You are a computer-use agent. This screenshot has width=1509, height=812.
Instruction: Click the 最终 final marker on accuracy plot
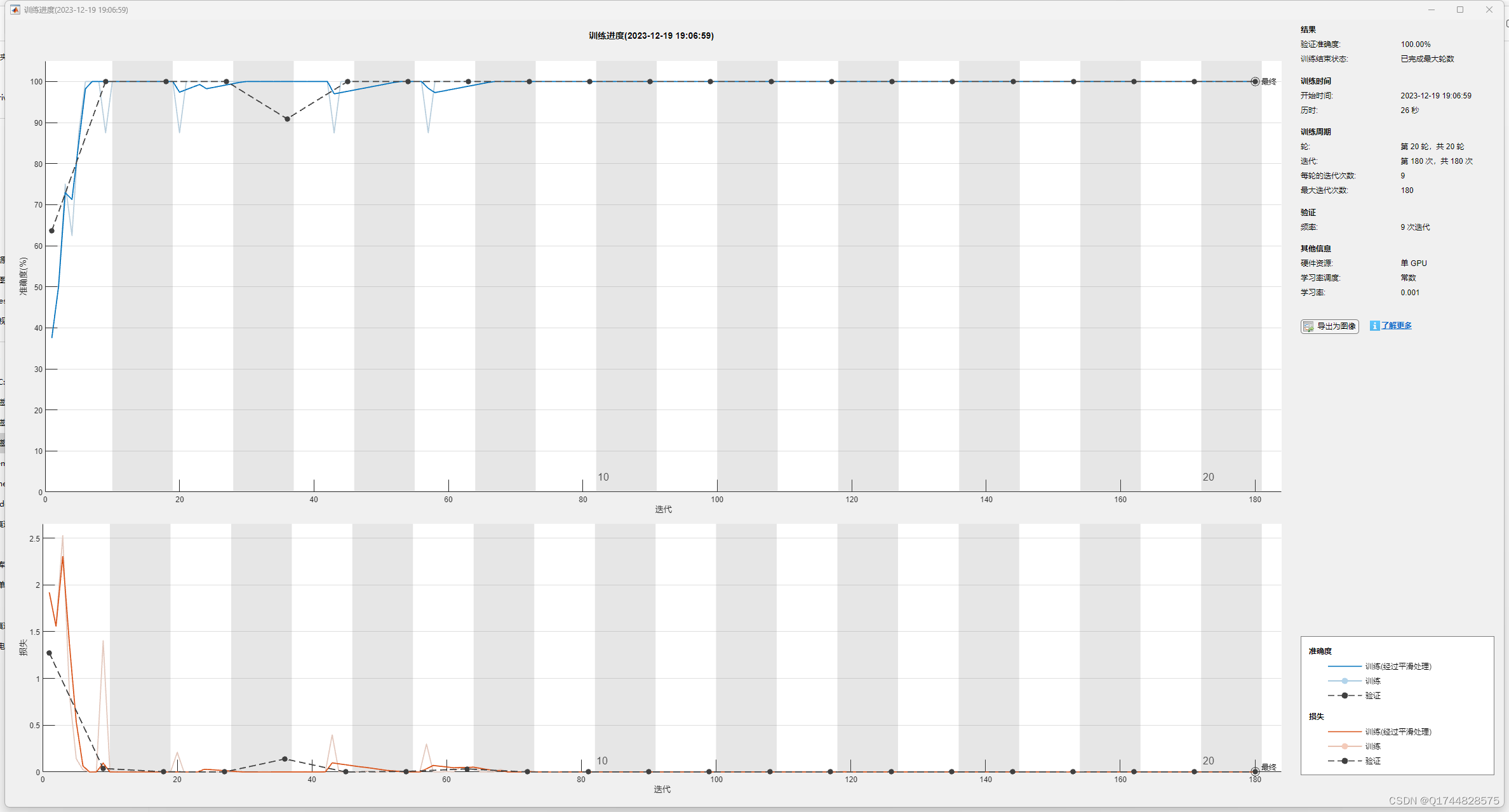(1255, 81)
